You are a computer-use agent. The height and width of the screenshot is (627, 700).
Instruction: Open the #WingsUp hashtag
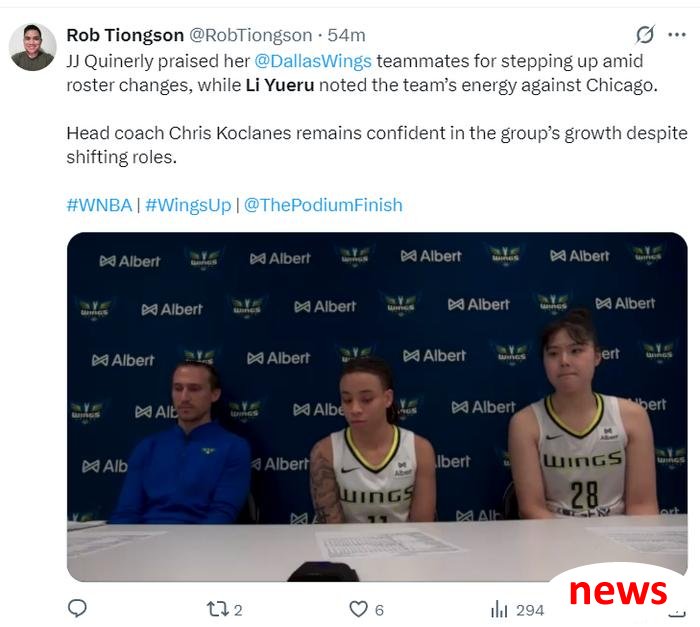pyautogui.click(x=188, y=205)
